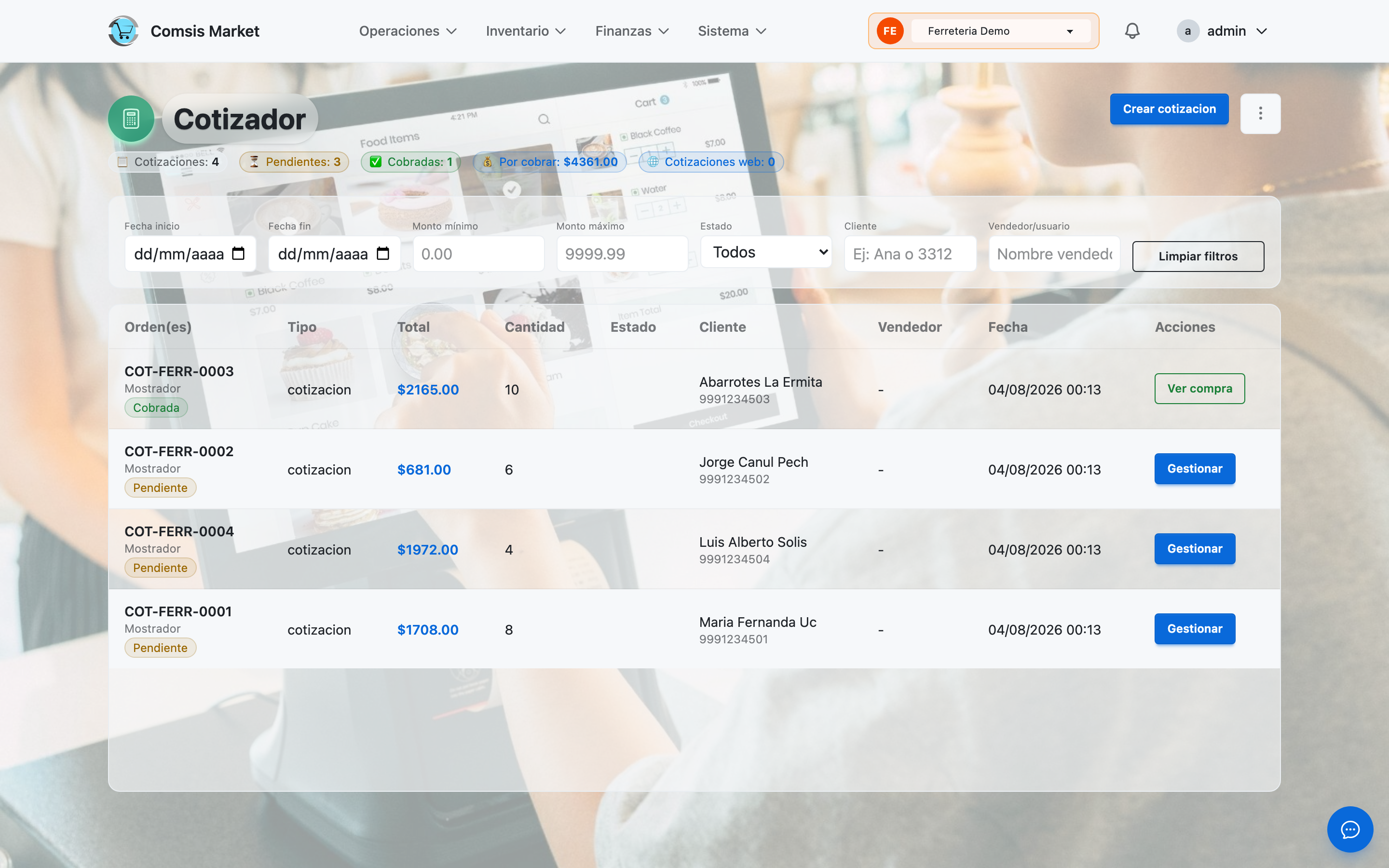Click the Cotizaciones: 4 badge
Viewport: 1389px width, 868px height.
coord(168,162)
